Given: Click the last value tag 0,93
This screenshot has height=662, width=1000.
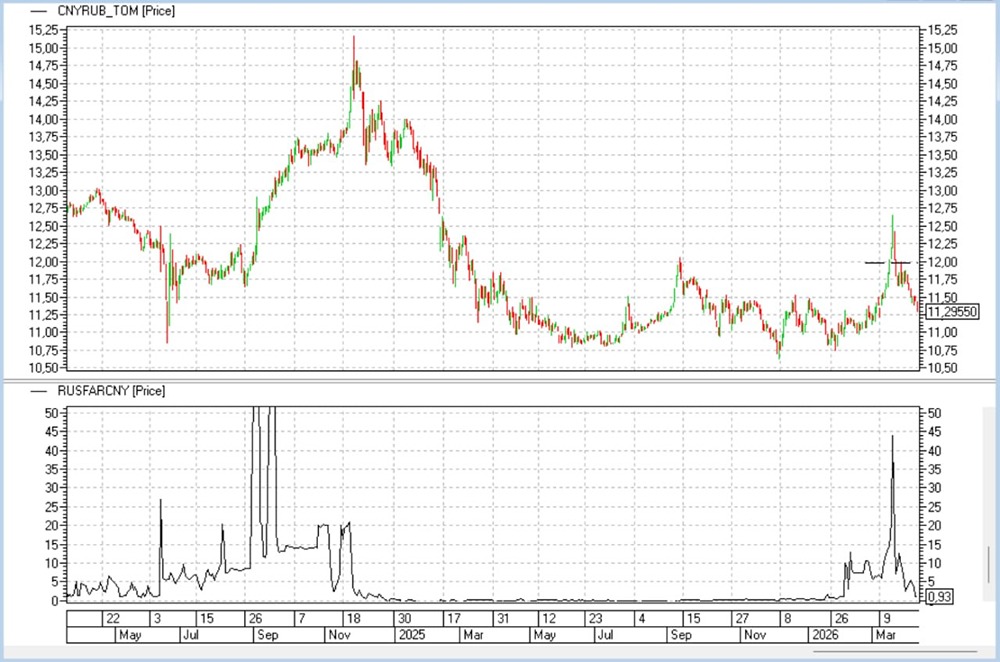Looking at the screenshot, I should (x=939, y=597).
